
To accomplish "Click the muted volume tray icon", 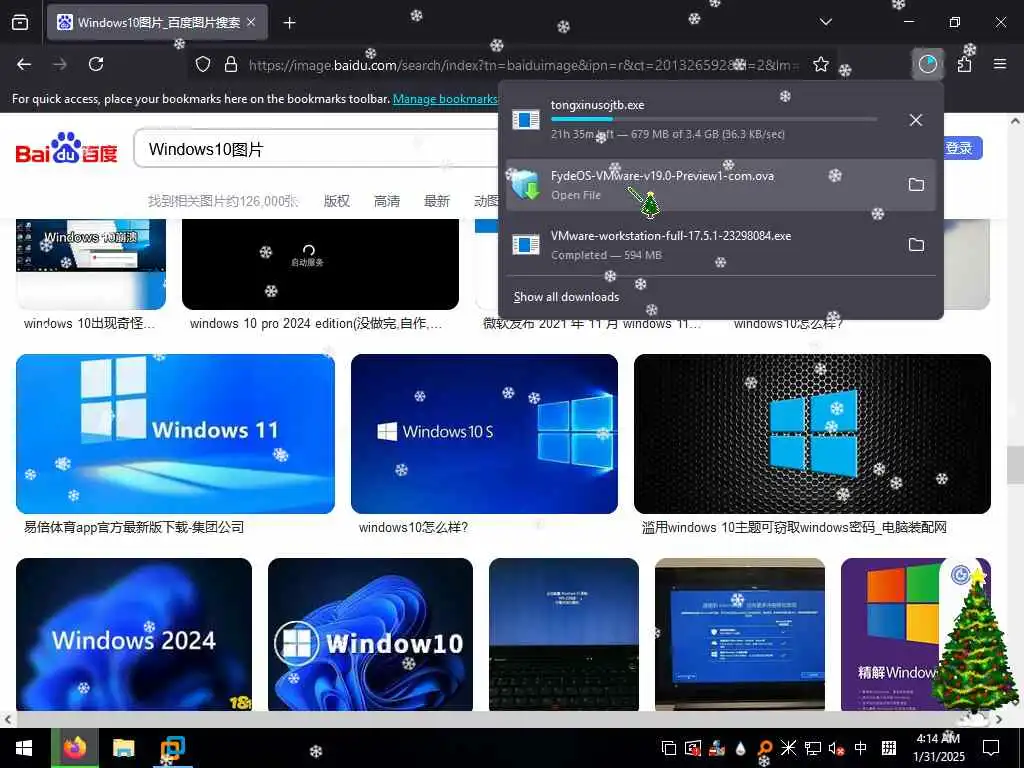I will tap(836, 748).
